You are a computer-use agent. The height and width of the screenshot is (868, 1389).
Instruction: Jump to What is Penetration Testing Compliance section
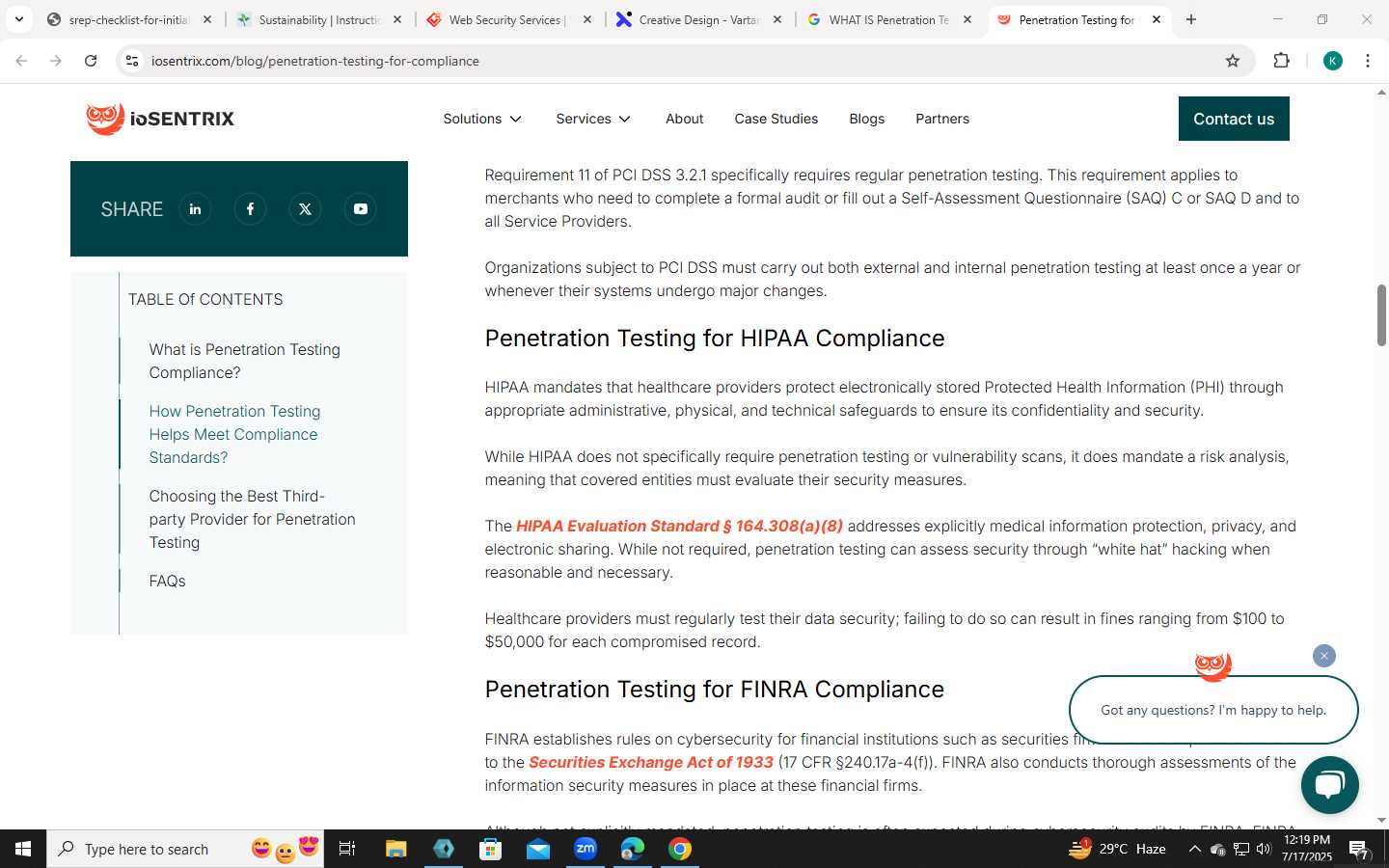point(244,361)
